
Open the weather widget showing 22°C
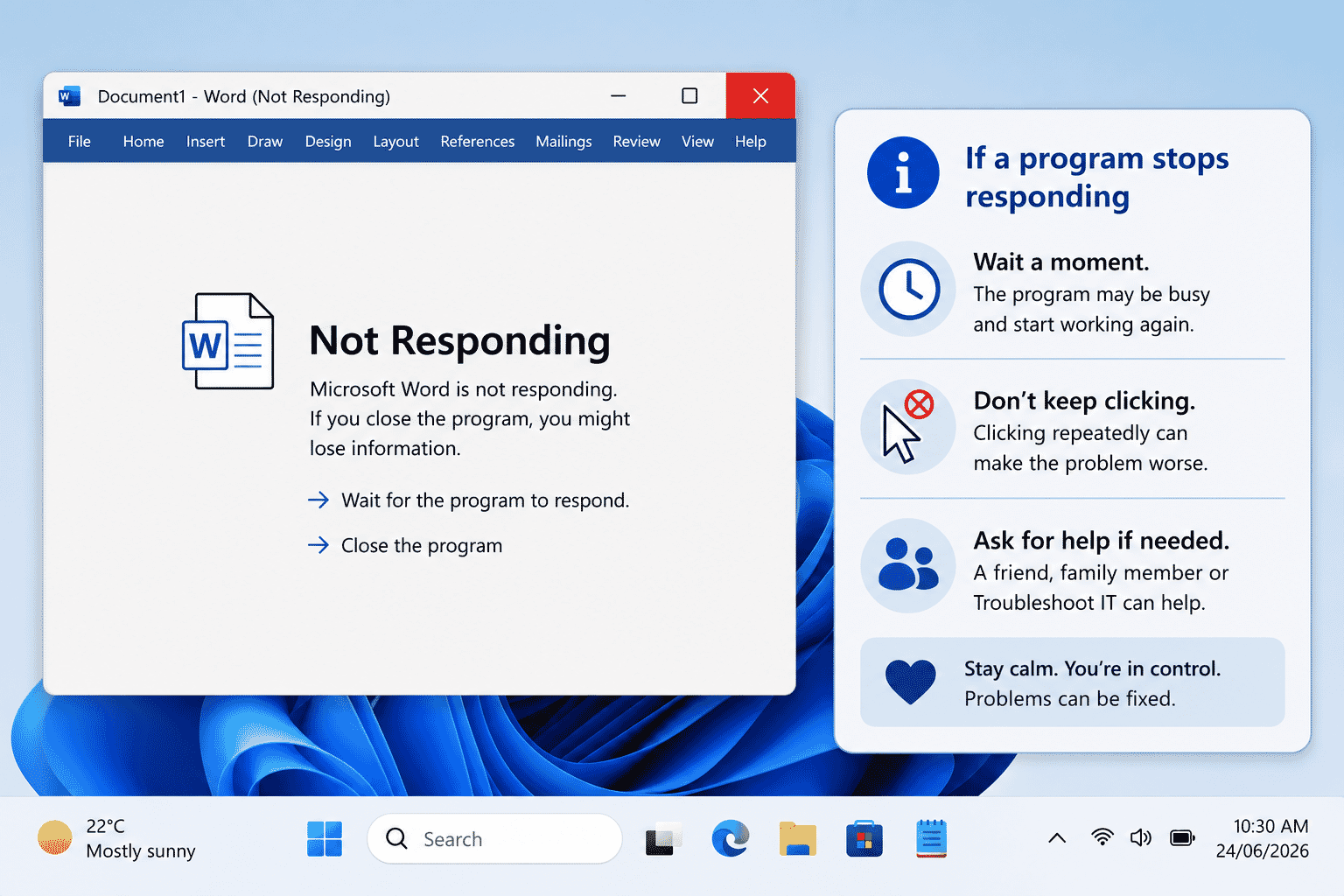(116, 838)
